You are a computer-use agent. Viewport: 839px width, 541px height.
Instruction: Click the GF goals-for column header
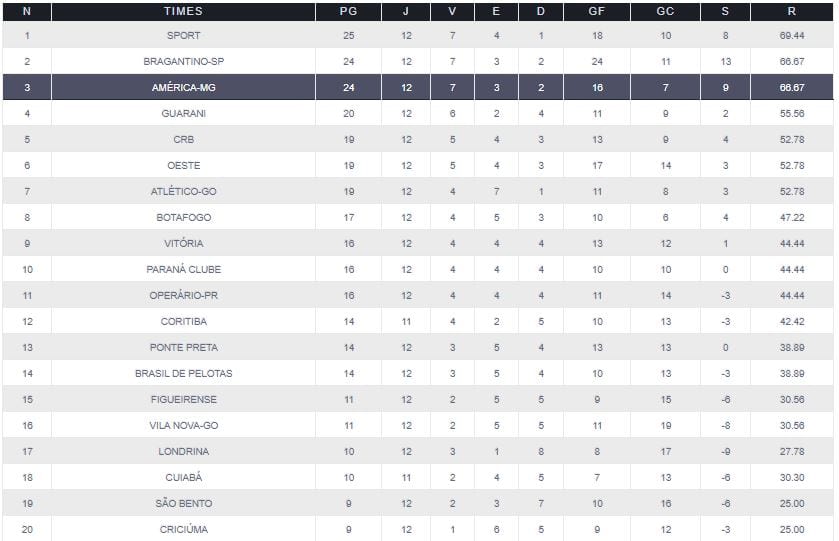point(597,11)
